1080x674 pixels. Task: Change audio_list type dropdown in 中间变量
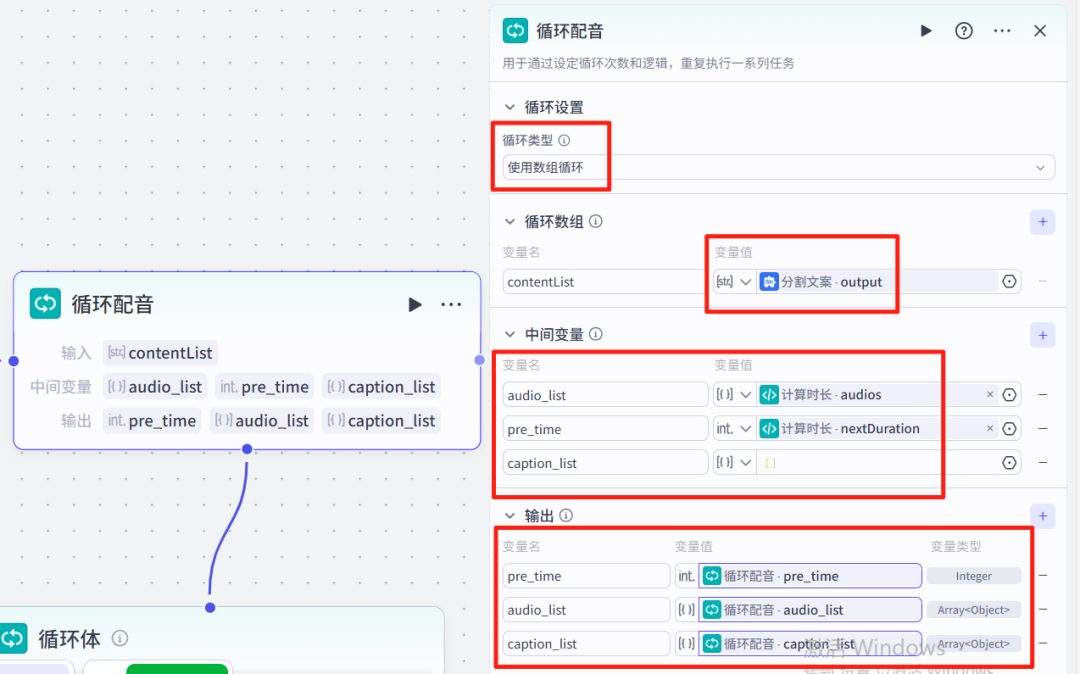coord(734,394)
